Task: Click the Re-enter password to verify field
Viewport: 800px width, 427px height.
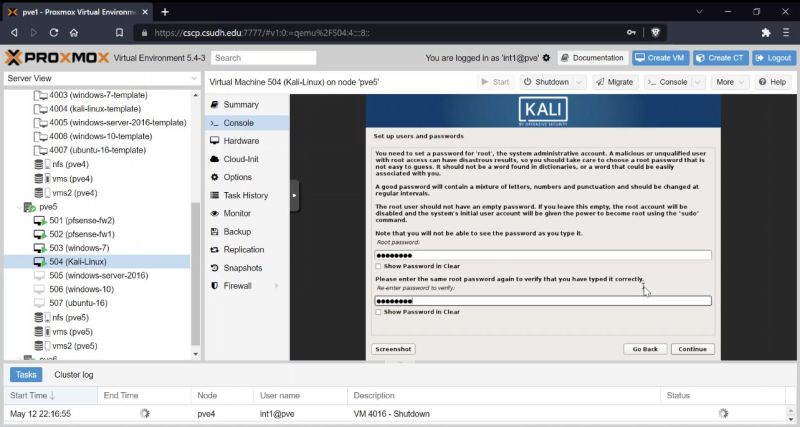Action: 543,301
